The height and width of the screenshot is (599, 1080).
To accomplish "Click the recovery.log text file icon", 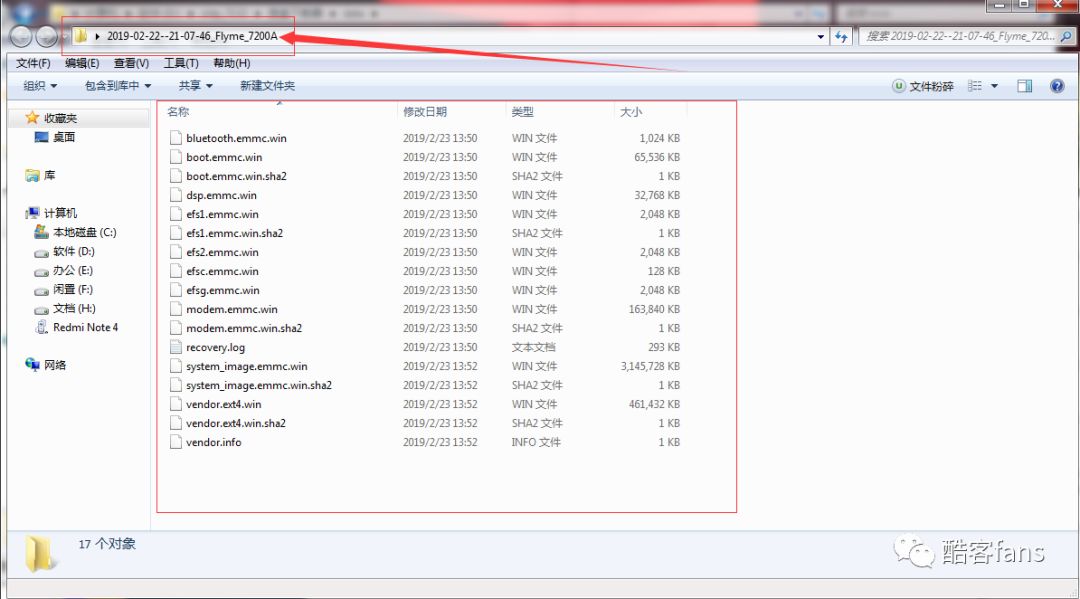I will point(176,347).
